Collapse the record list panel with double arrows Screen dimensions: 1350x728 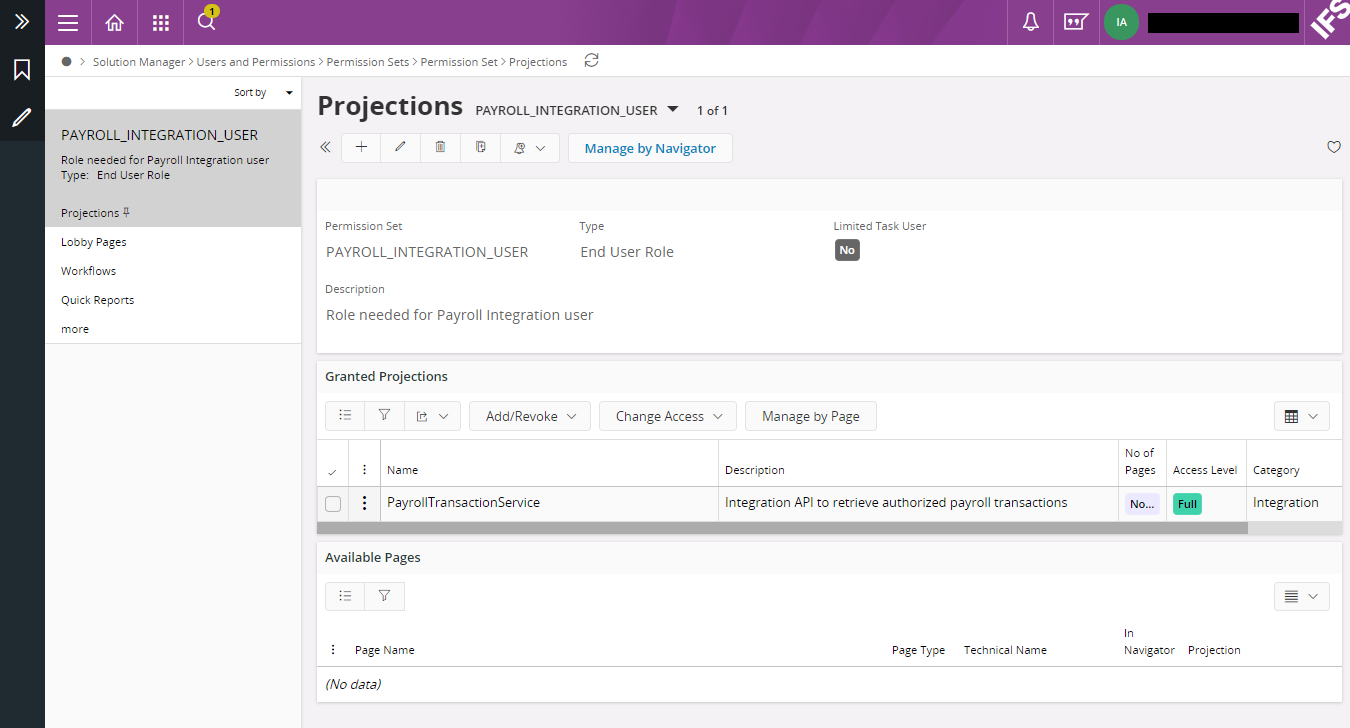[x=325, y=148]
